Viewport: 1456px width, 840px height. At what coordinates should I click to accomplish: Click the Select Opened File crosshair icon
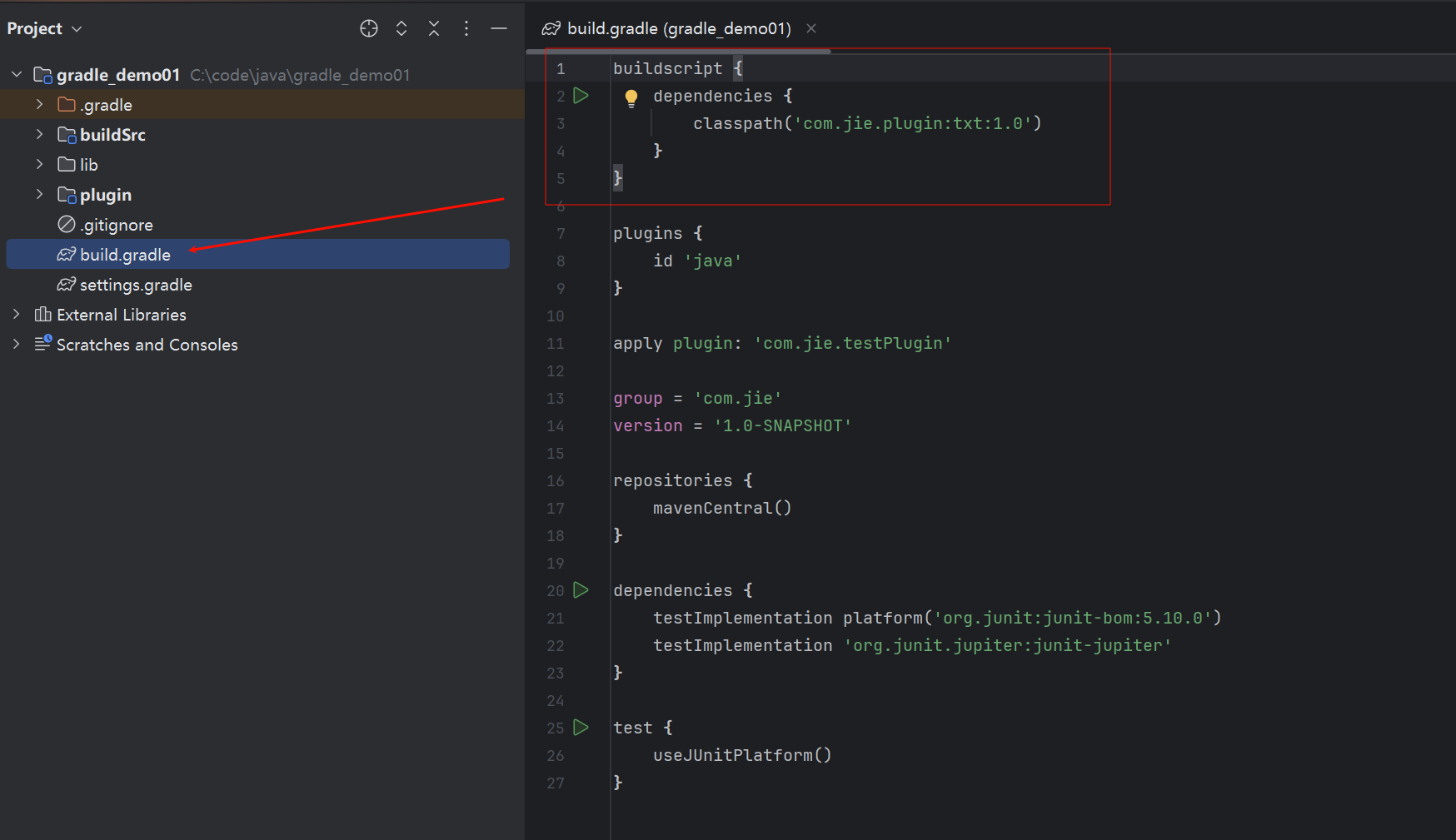pyautogui.click(x=369, y=28)
